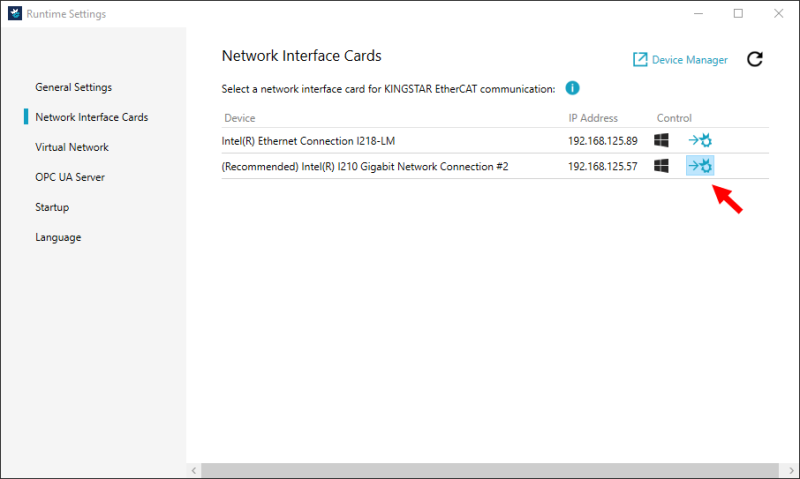Click the right scroll arrow at bottom
The height and width of the screenshot is (479, 800).
coord(787,470)
